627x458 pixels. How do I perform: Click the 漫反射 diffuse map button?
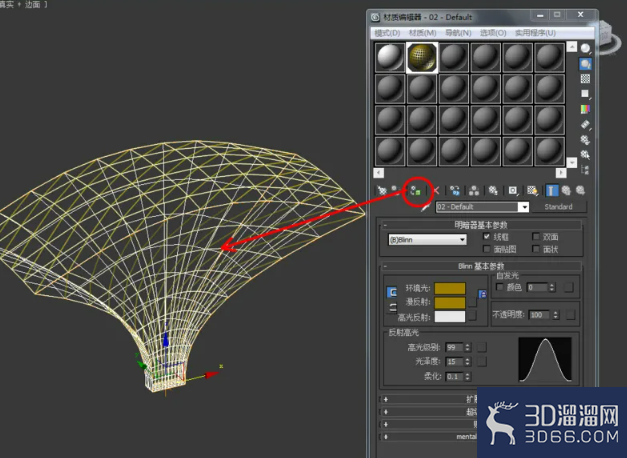(x=472, y=302)
